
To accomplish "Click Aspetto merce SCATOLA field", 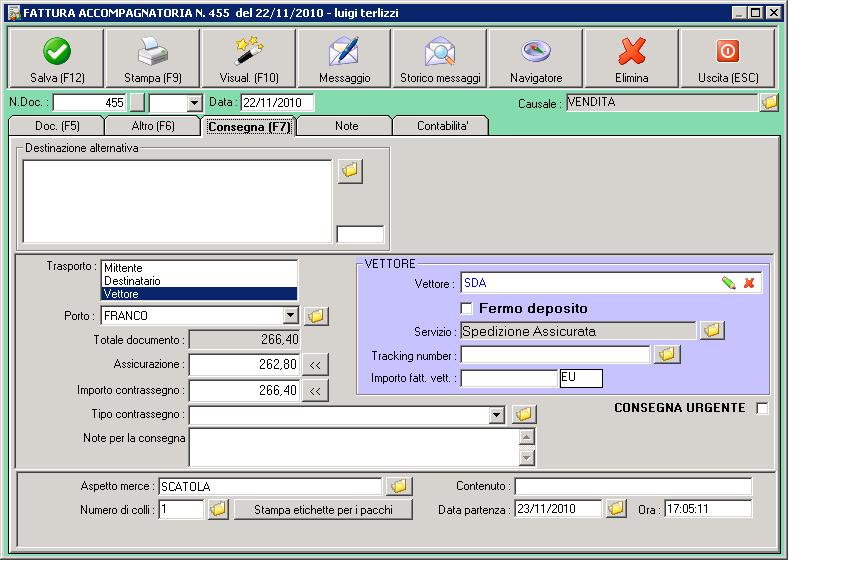I will pyautogui.click(x=270, y=486).
